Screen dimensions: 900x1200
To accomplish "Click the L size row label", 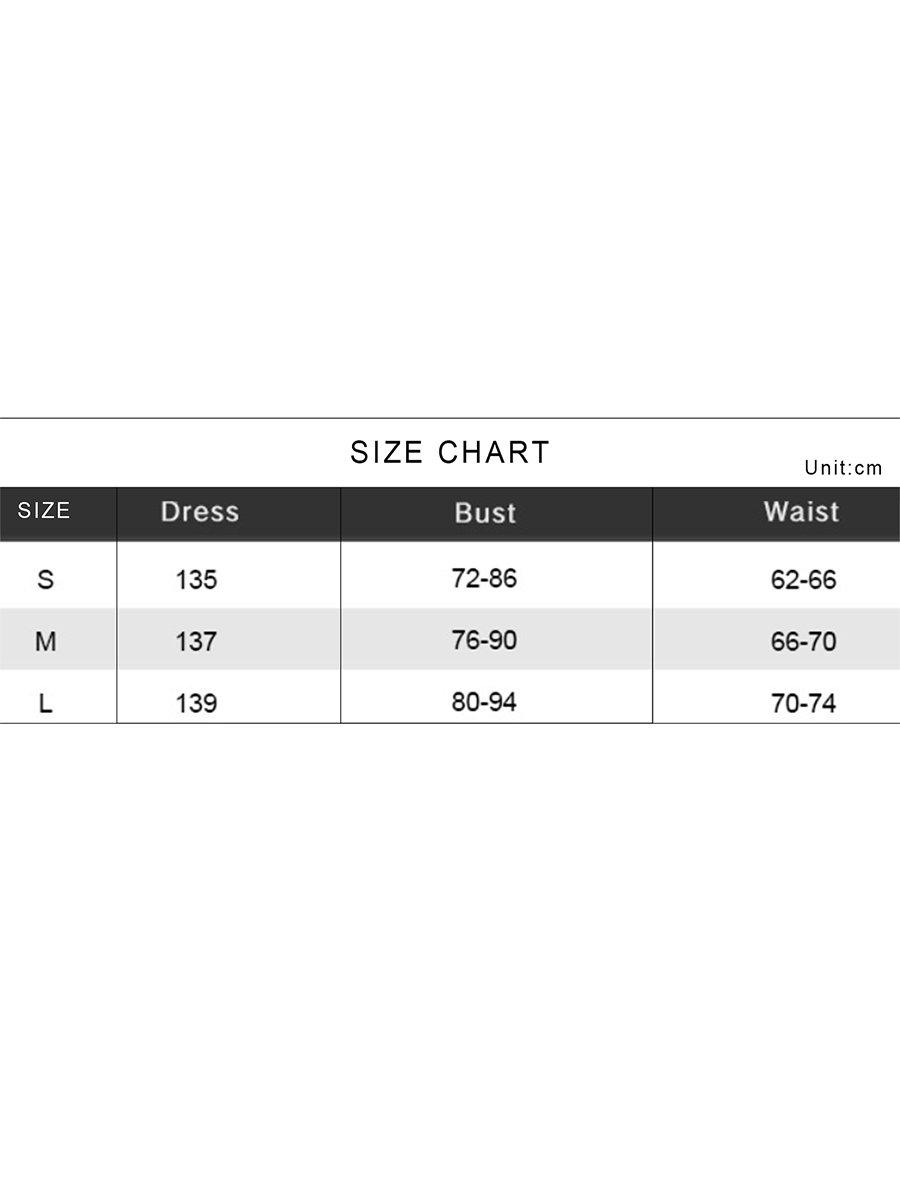I will (45, 704).
